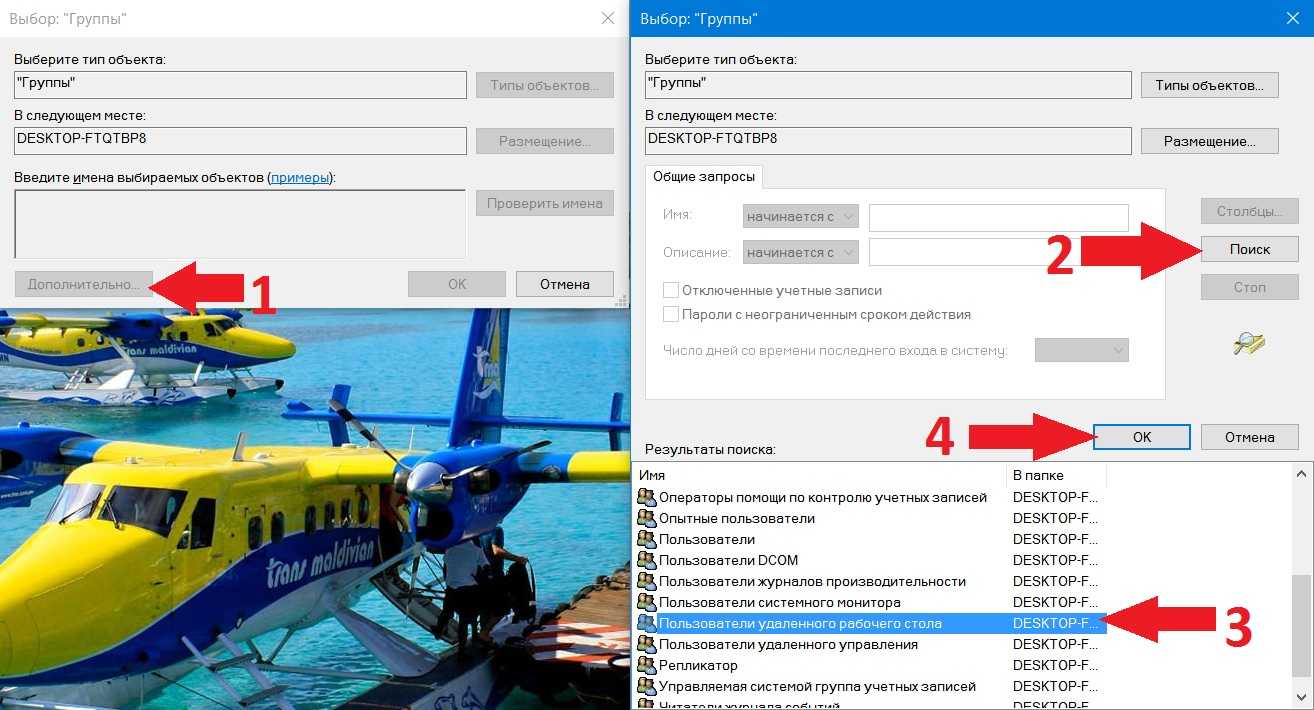The image size is (1314, 710).
Task: Click the search magnifier icon under Стоп
Action: coord(1249,344)
